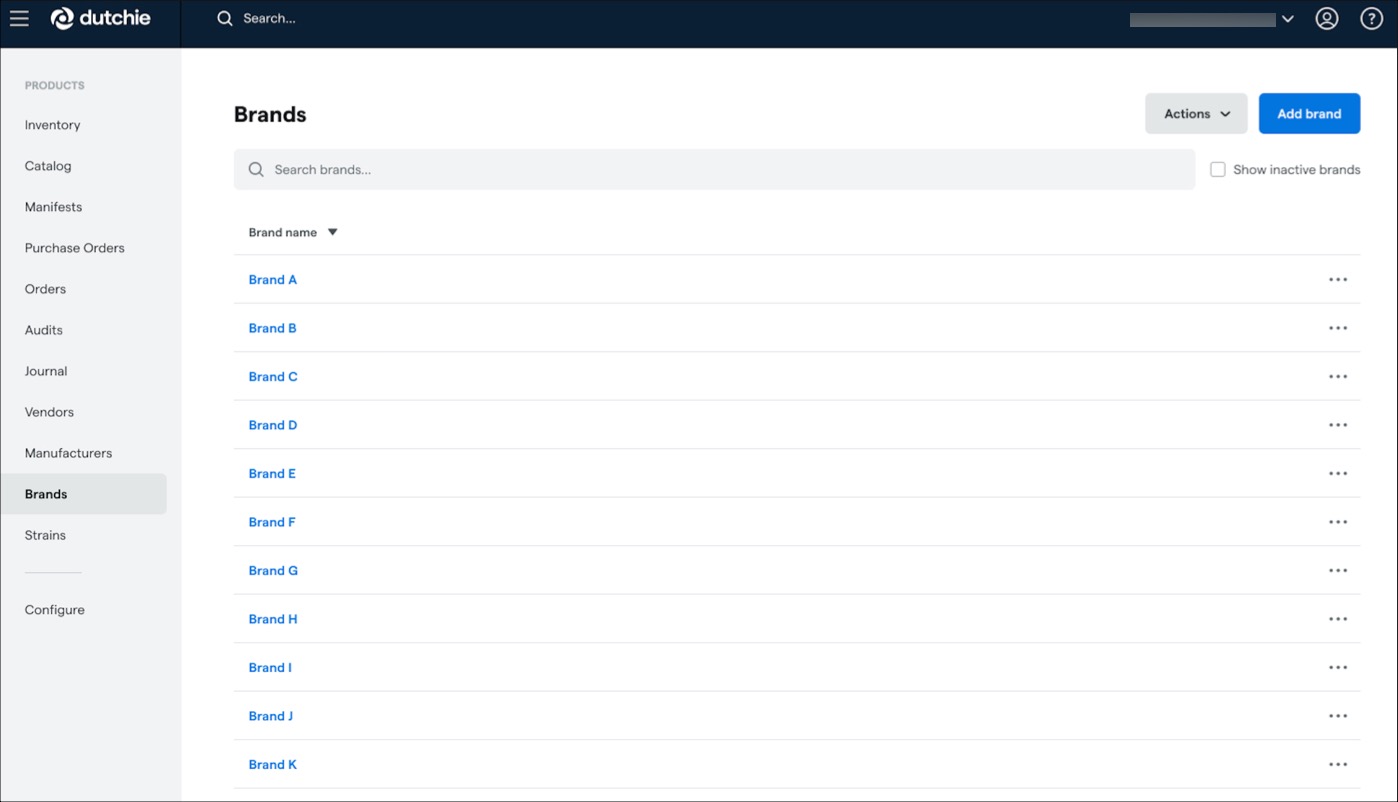
Task: Focus the Search brands input field
Action: [714, 170]
